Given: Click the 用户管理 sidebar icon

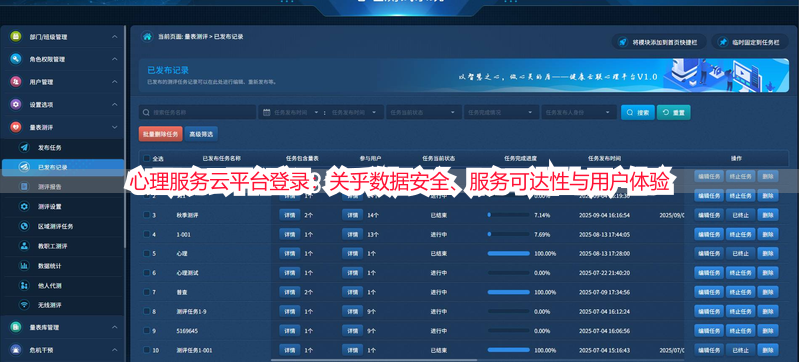Looking at the screenshot, I should point(16,82).
